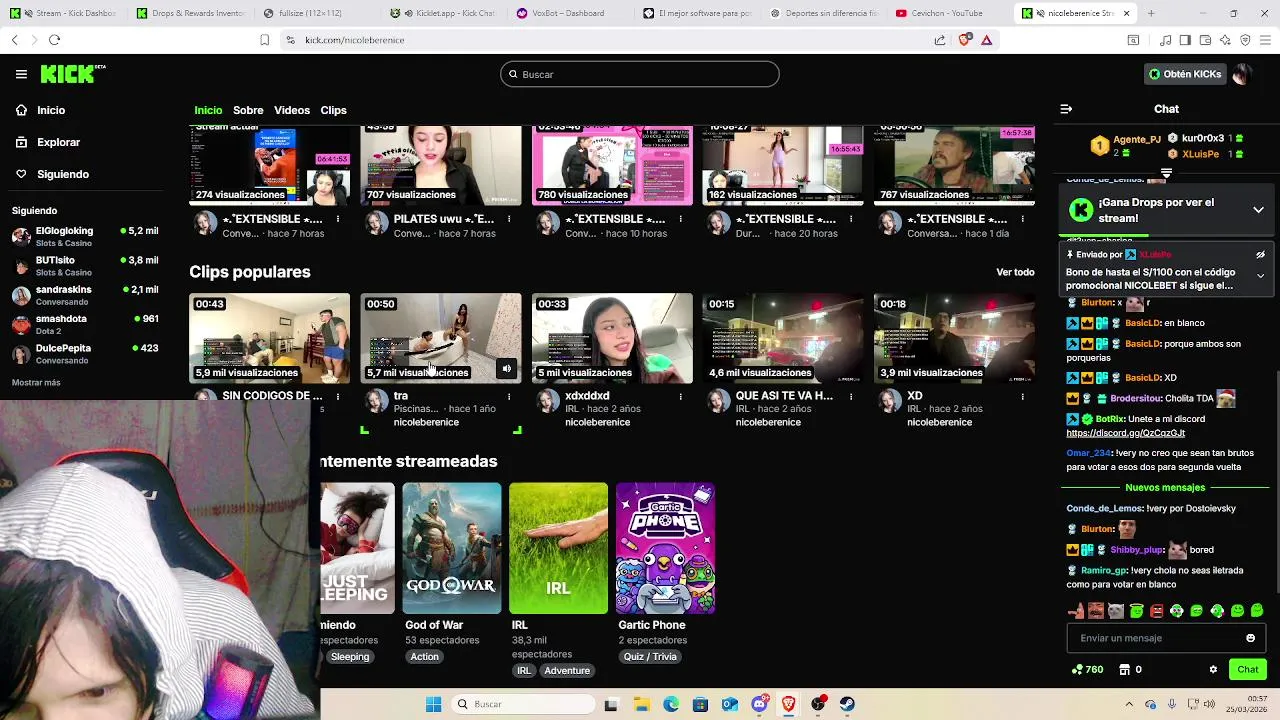Screen dimensions: 1280x720
Task: Open Explorar in the left sidebar
Action: tap(58, 142)
